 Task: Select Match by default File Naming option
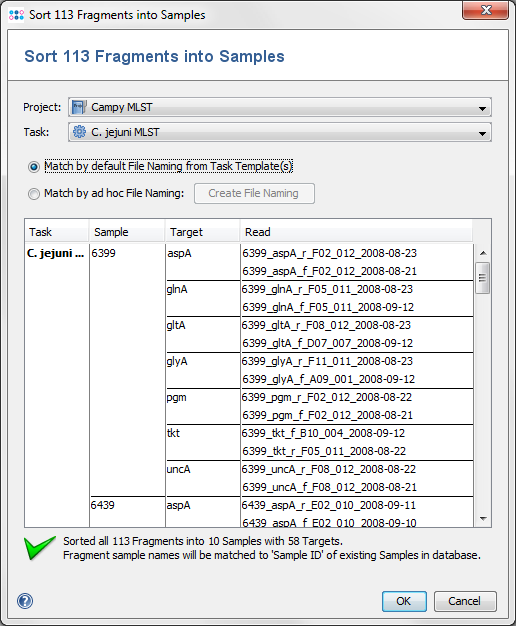34,166
